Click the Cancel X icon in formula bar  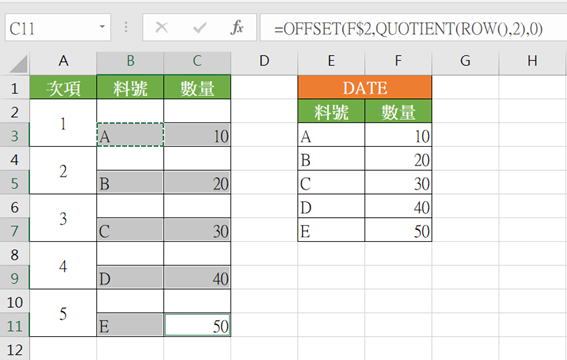click(x=161, y=27)
